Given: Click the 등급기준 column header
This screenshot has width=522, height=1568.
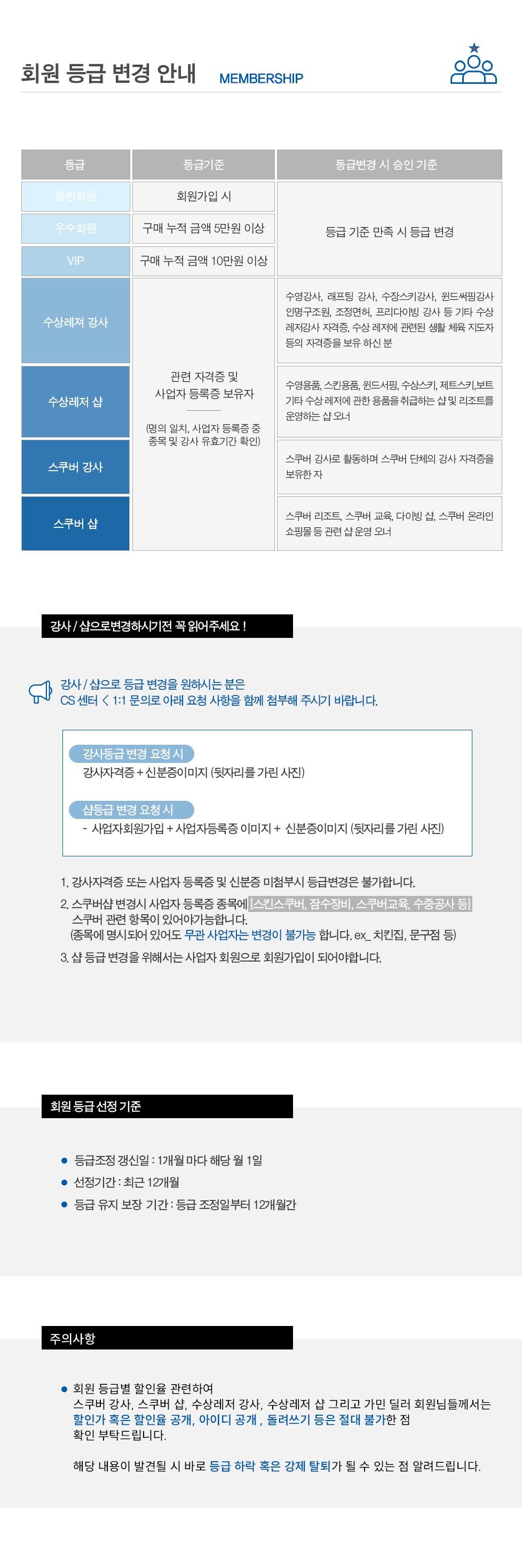Looking at the screenshot, I should 203,165.
